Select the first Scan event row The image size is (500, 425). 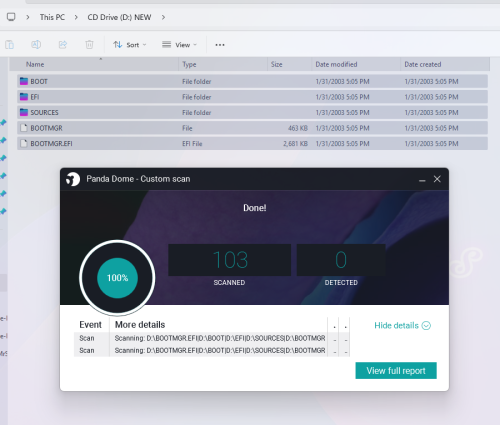pyautogui.click(x=212, y=338)
